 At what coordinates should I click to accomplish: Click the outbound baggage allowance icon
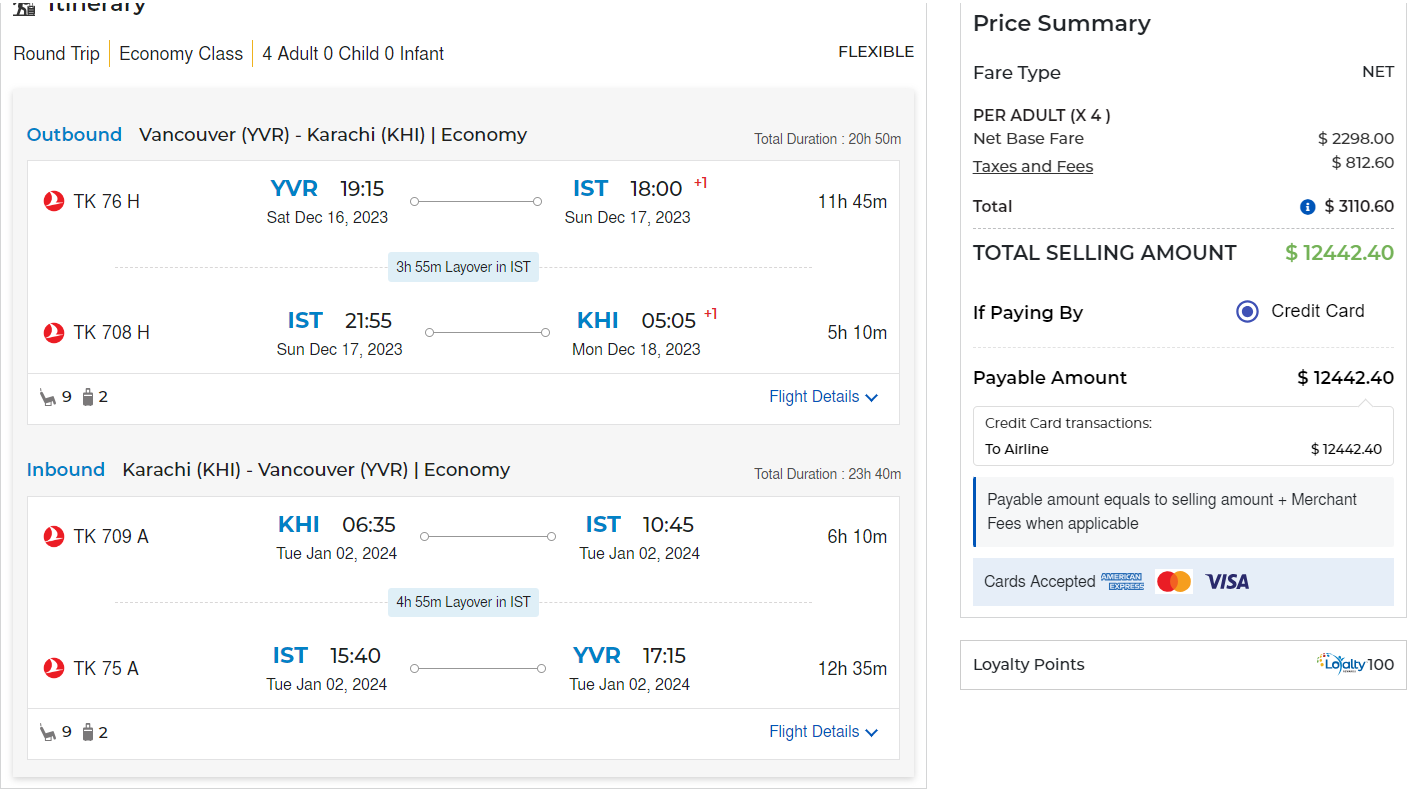pyautogui.click(x=88, y=397)
